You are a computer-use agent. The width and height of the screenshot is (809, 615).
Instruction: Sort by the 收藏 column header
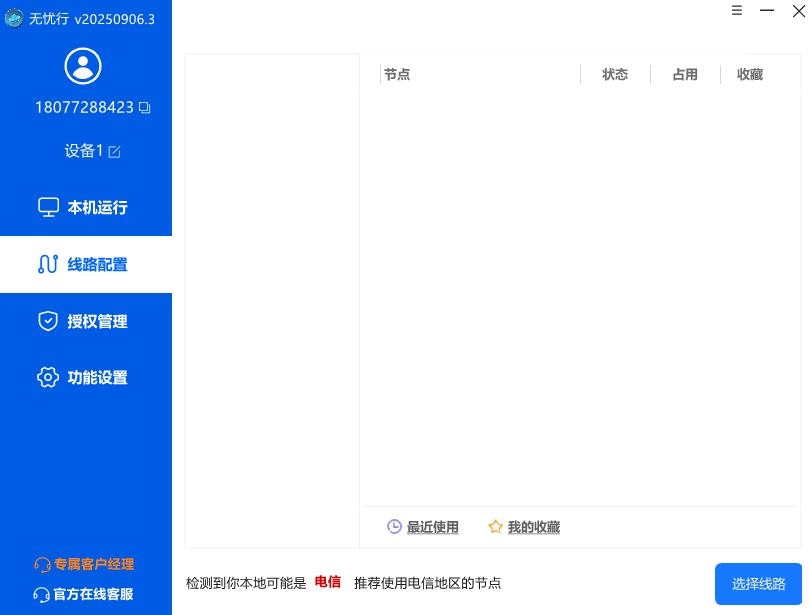(750, 75)
